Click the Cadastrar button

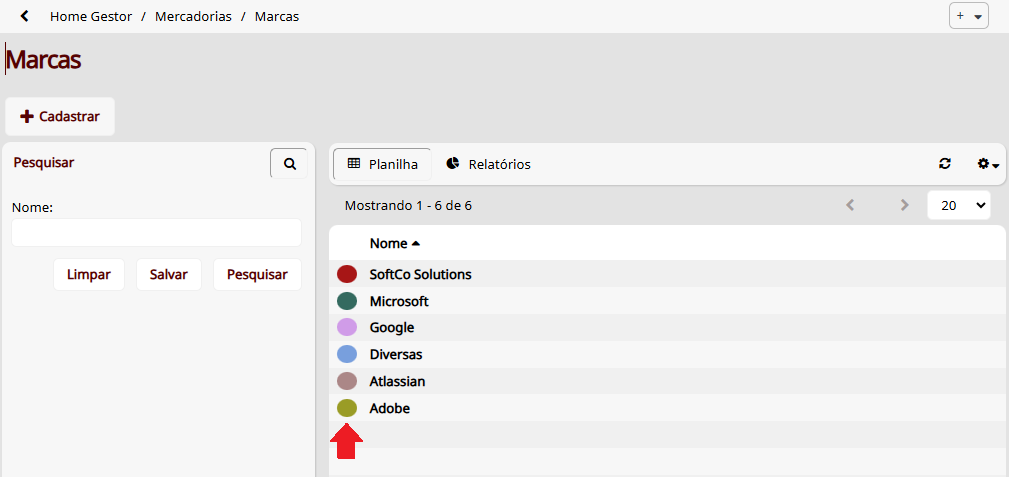point(60,117)
